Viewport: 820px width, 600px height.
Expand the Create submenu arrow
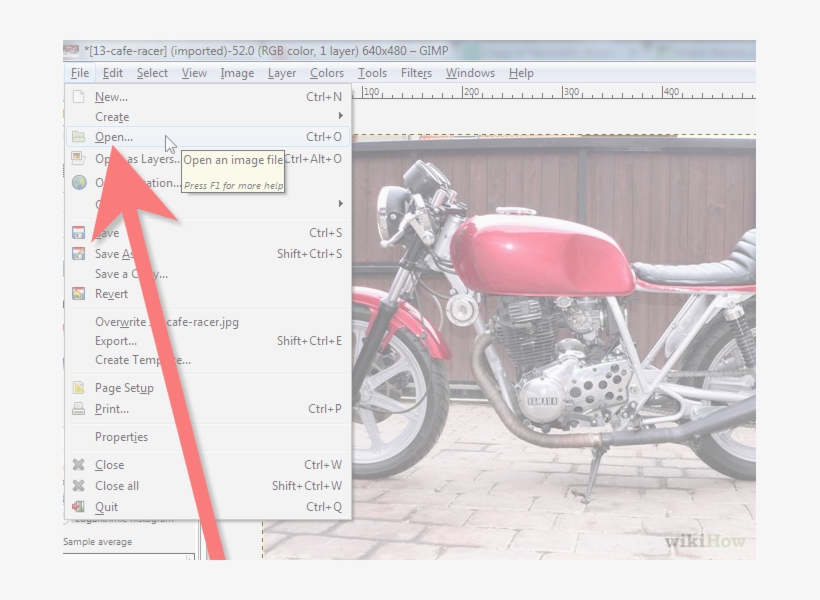340,117
